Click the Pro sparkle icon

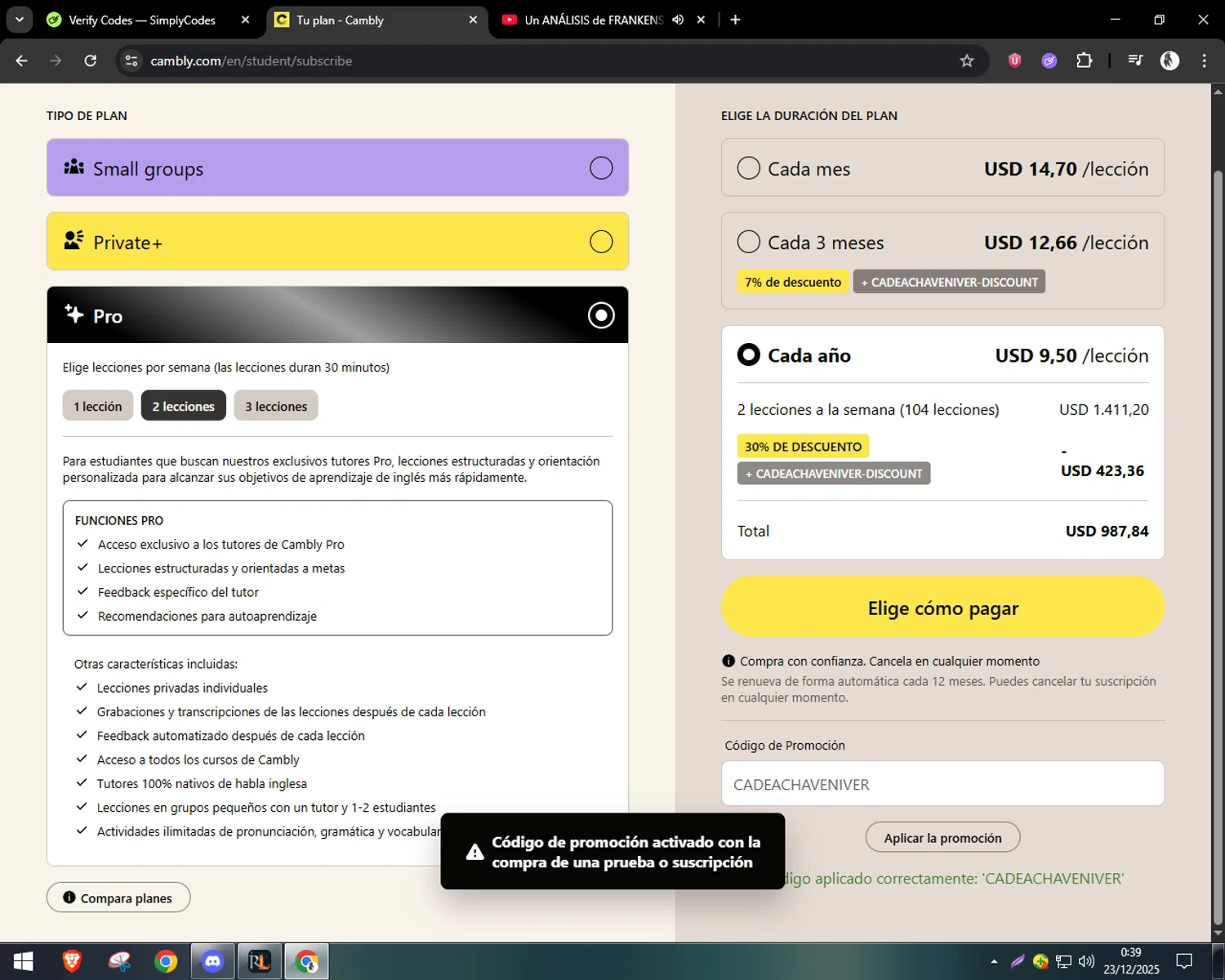coord(74,314)
